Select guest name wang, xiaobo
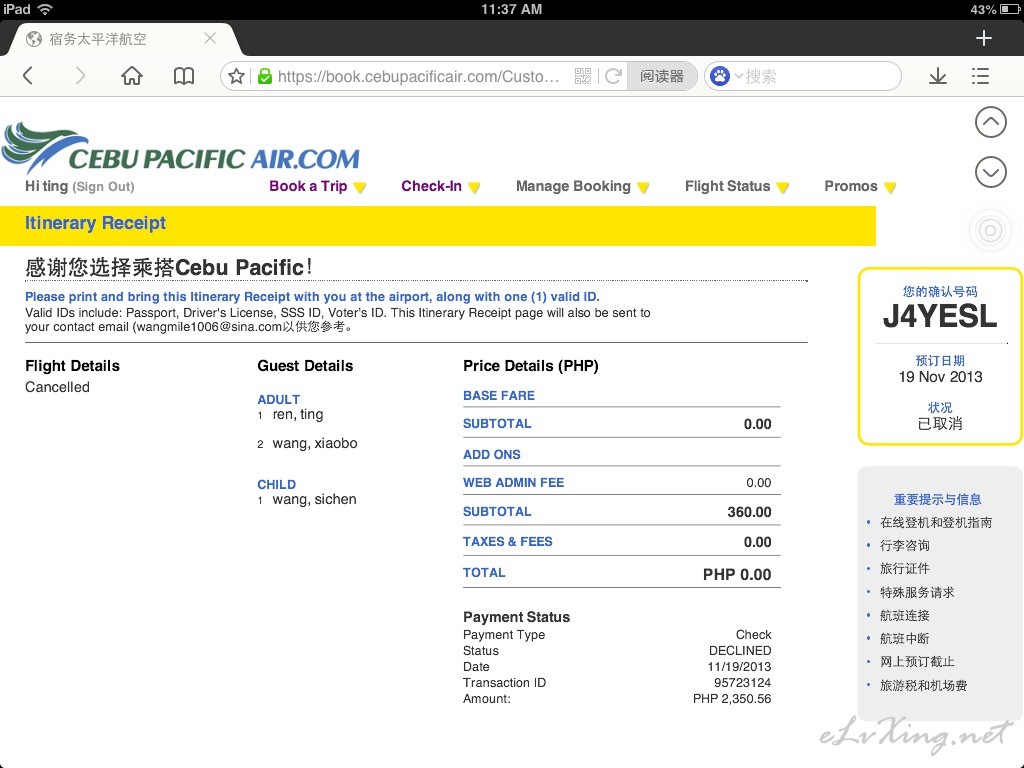The image size is (1024, 768). (315, 443)
